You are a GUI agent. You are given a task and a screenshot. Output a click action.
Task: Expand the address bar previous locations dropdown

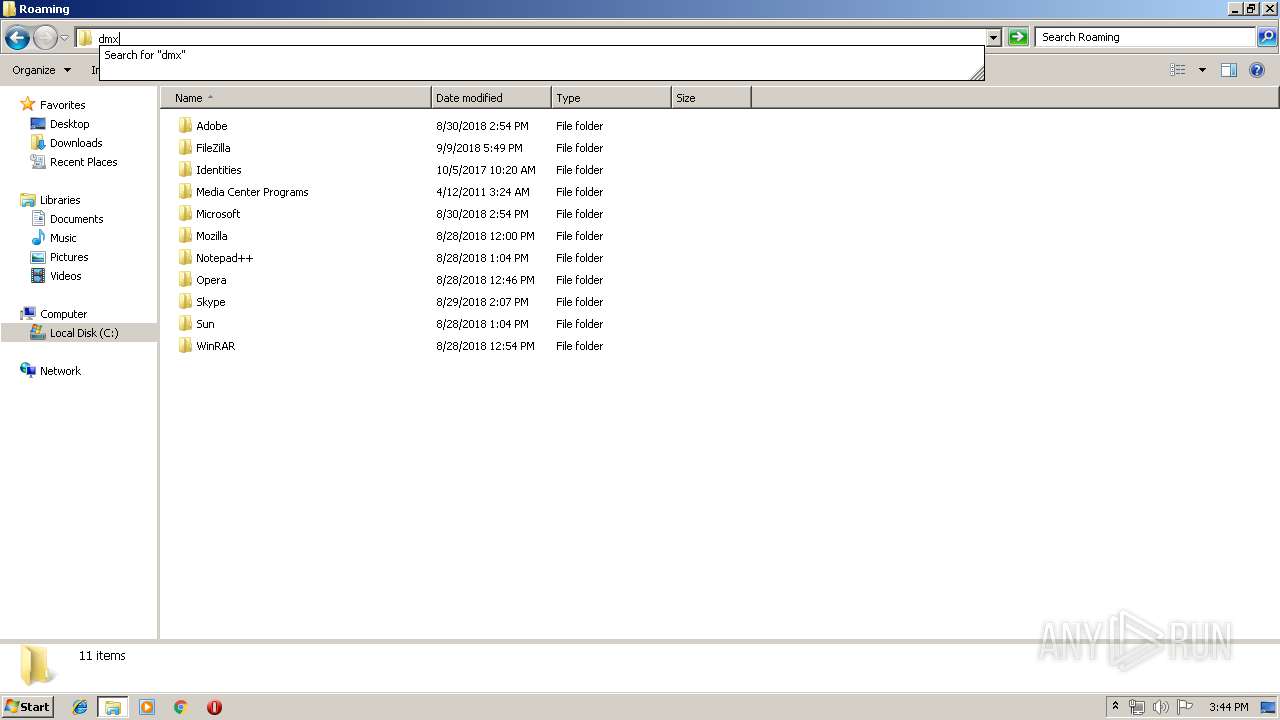(994, 38)
